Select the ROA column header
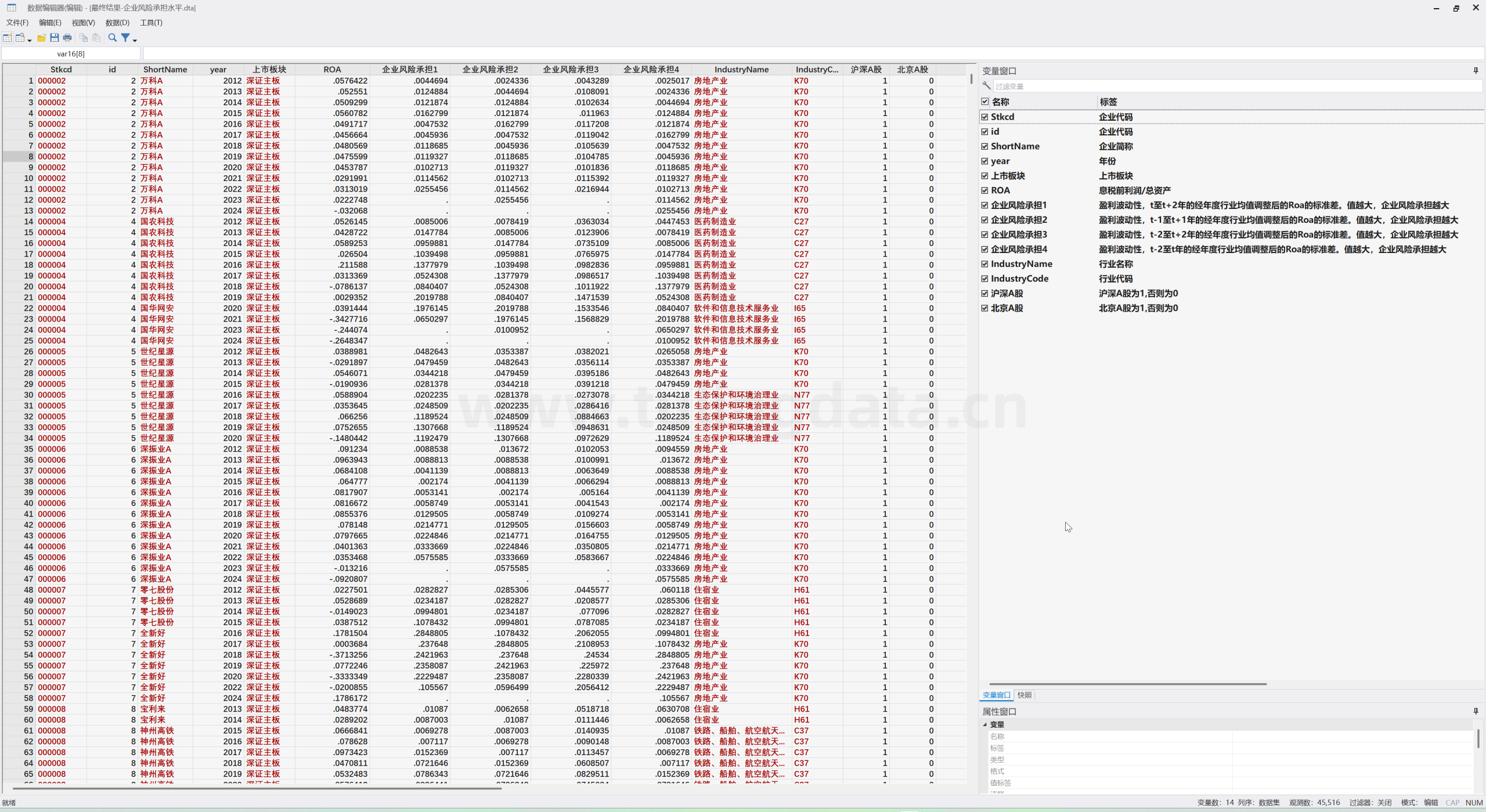Viewport: 1486px width, 812px height. pyautogui.click(x=332, y=70)
